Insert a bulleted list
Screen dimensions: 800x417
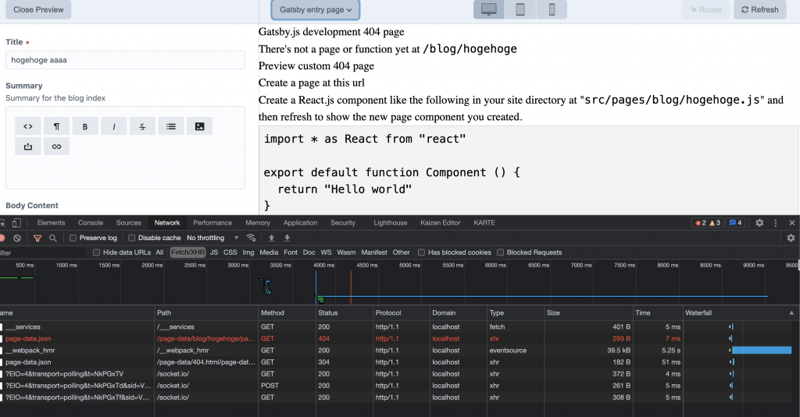click(x=171, y=127)
